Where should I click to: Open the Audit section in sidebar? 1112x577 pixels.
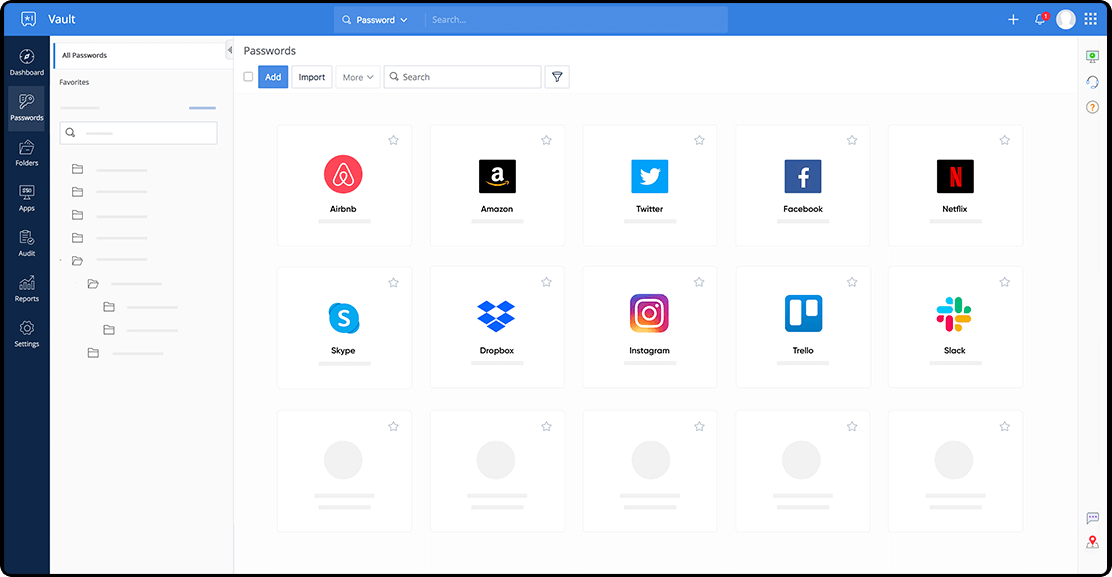click(x=27, y=243)
